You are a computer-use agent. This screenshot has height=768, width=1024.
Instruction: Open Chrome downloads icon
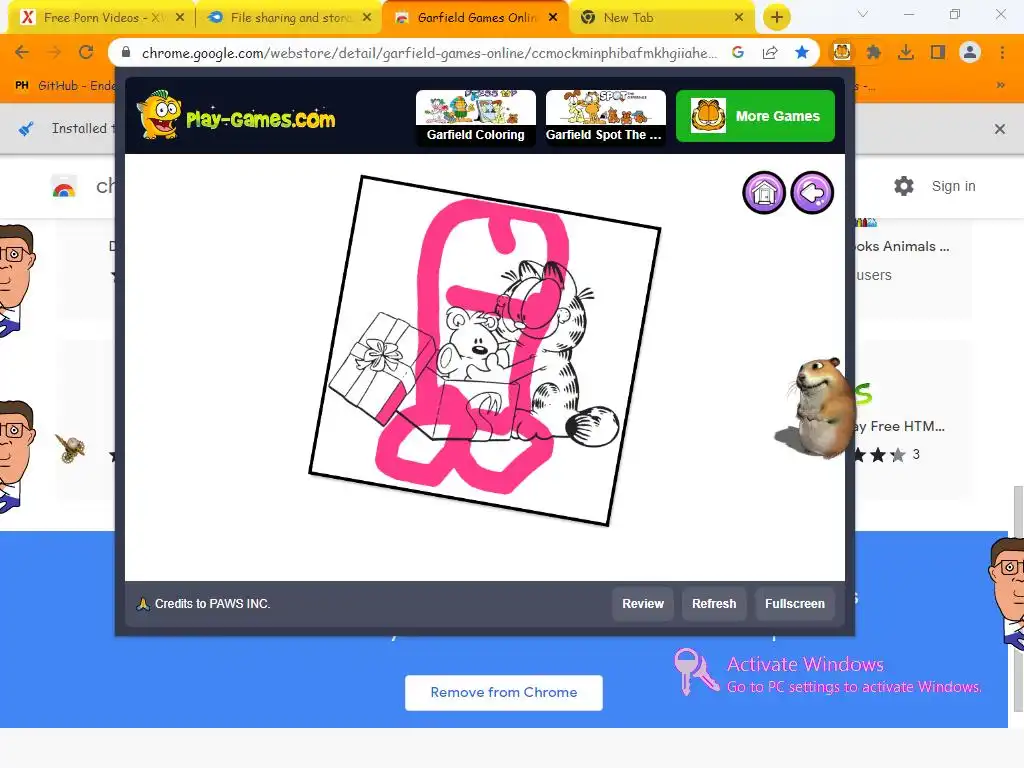click(906, 52)
